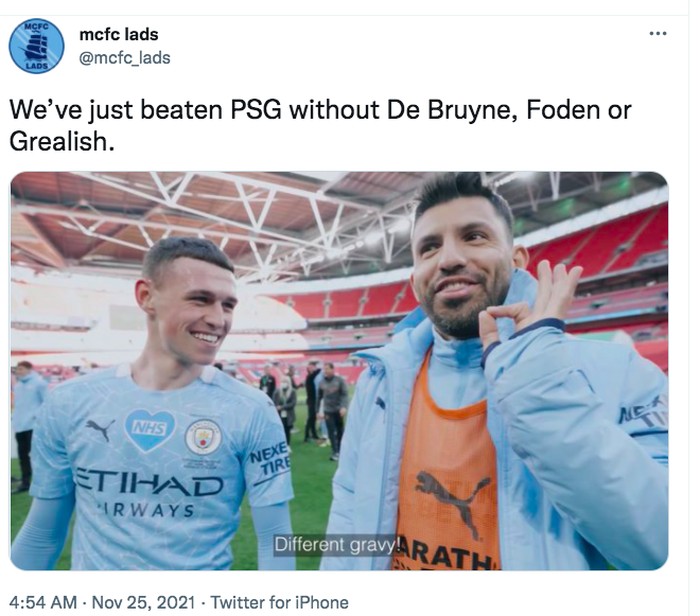
Task: Click the small Puma logo on blue shirt
Action: [100, 429]
